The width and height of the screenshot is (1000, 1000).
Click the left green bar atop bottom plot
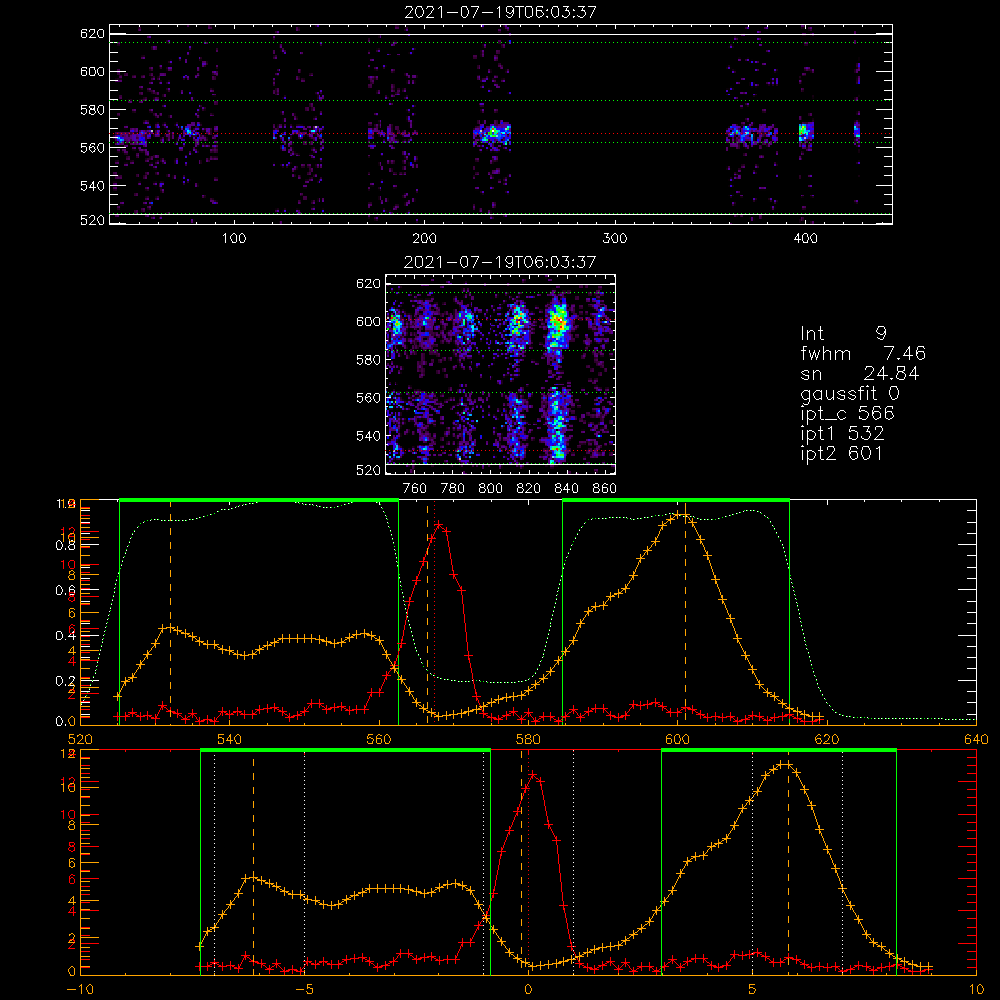click(x=345, y=750)
